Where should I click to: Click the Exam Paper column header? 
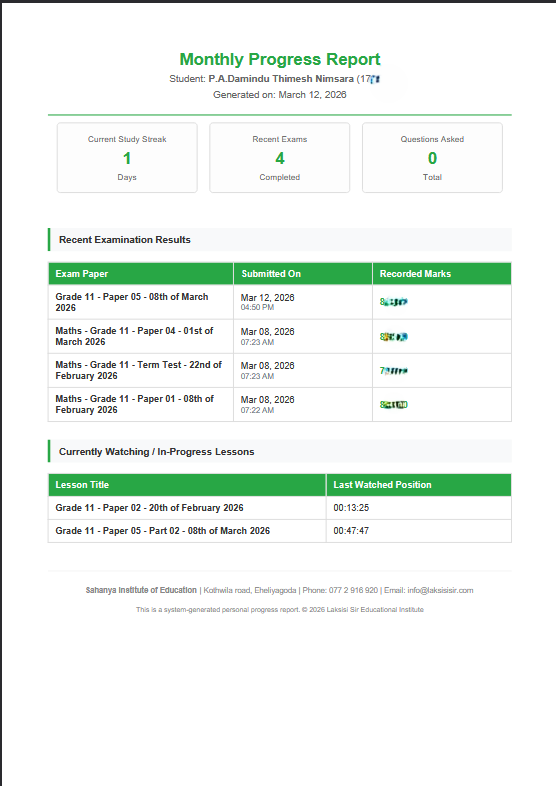point(141,274)
